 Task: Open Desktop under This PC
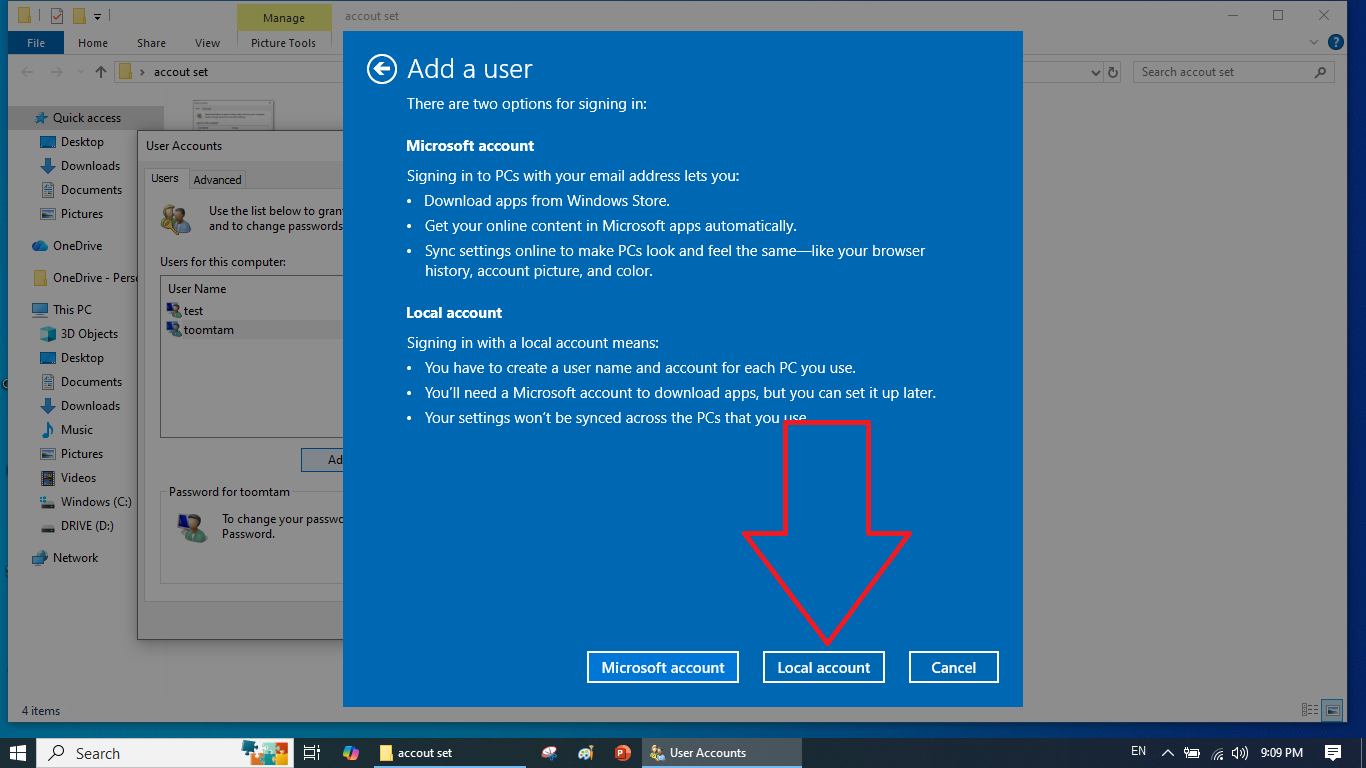tap(82, 358)
